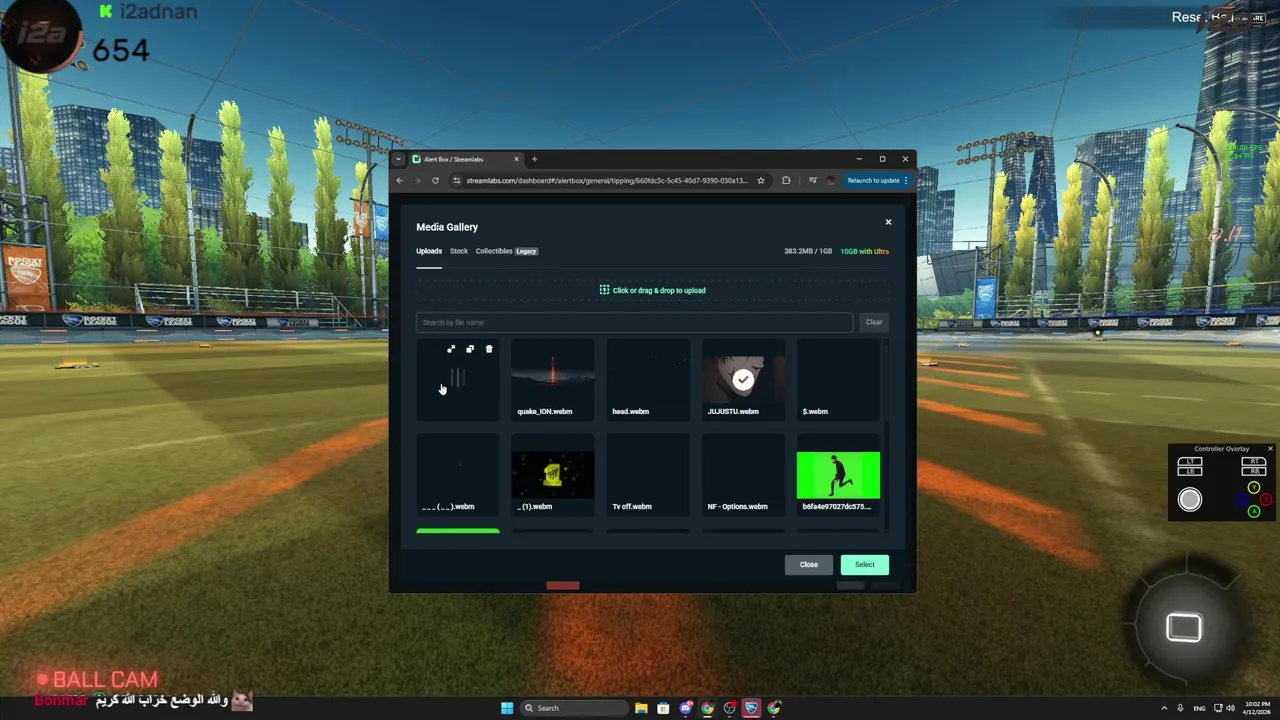Close the Alert Box / Streamlabs tab
This screenshot has height=720, width=1280.
tap(516, 159)
